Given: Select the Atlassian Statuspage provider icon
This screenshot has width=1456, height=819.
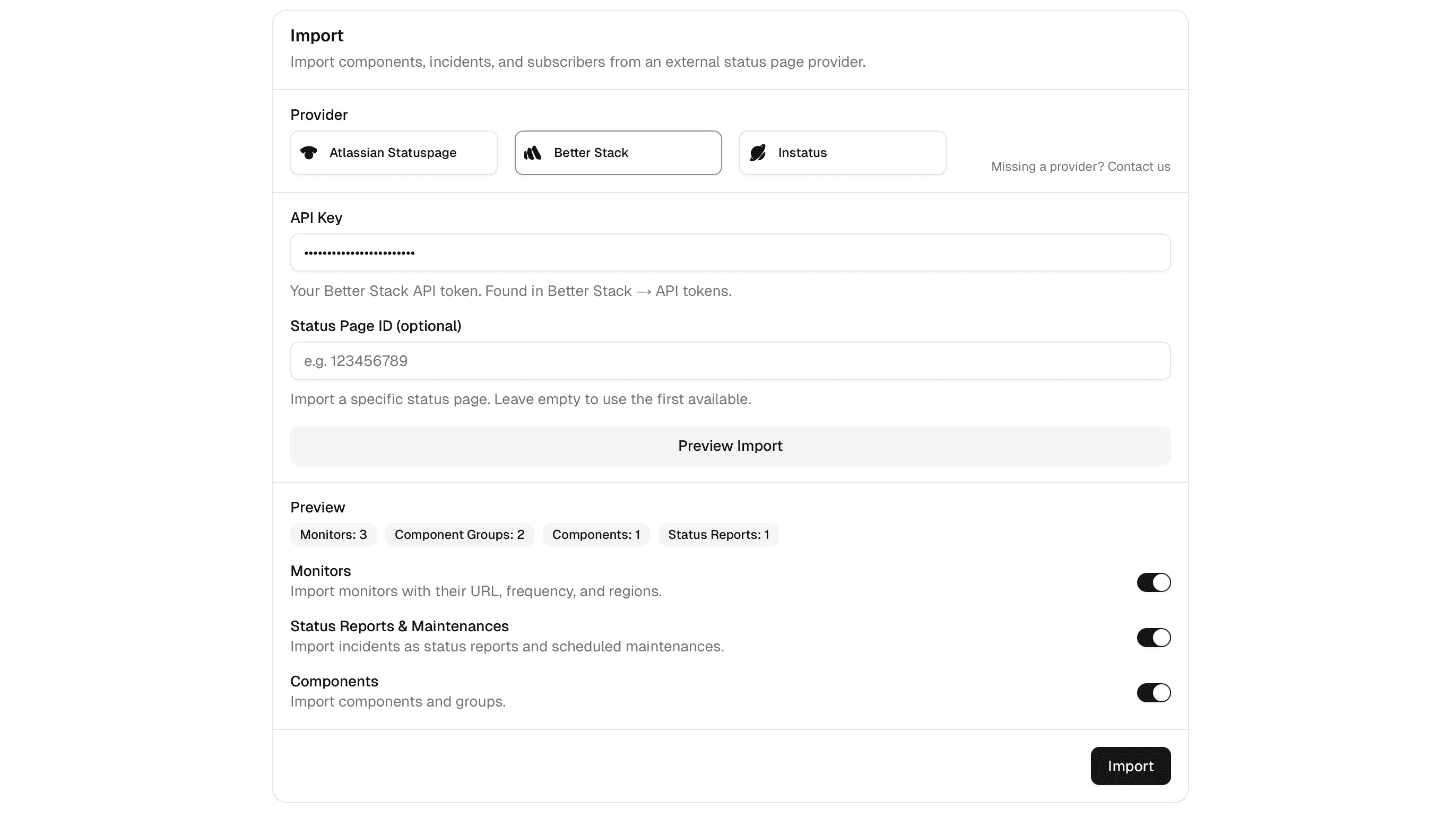Looking at the screenshot, I should (x=309, y=152).
